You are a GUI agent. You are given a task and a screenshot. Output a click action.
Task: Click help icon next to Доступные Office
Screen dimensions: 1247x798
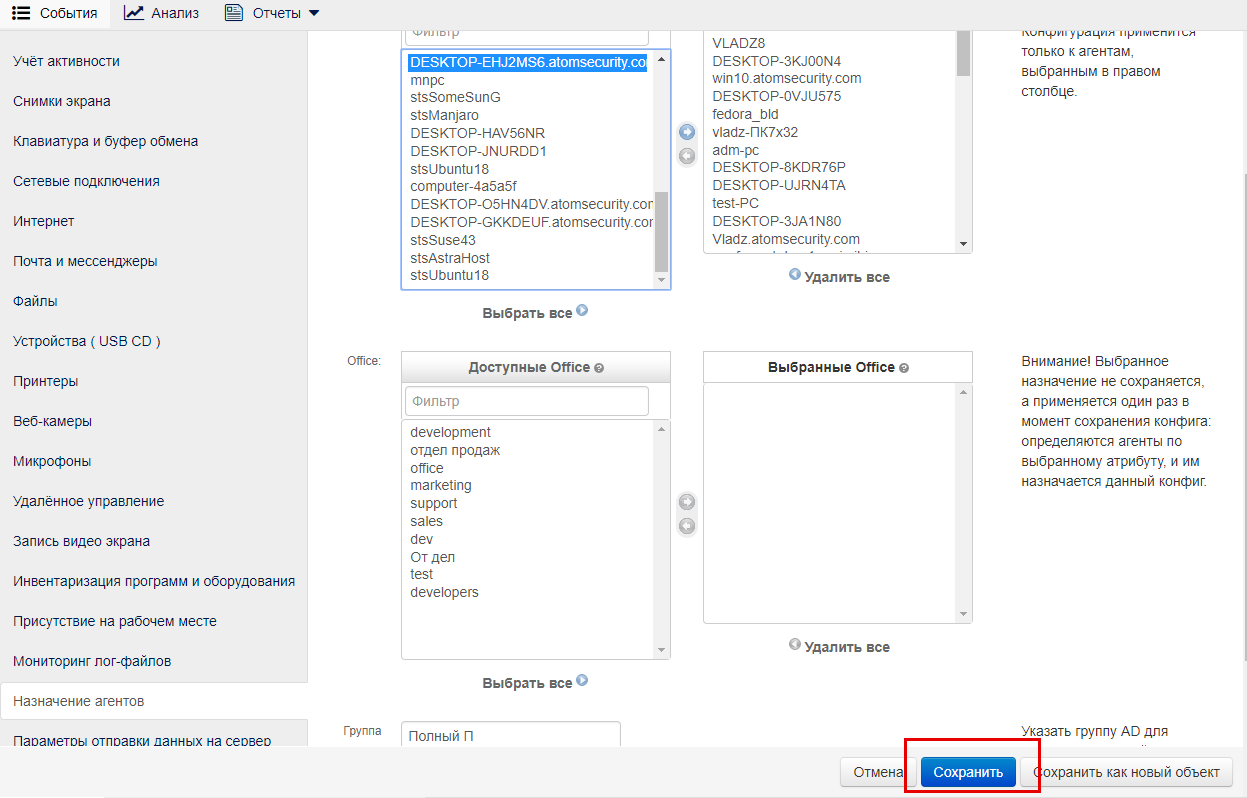599,368
